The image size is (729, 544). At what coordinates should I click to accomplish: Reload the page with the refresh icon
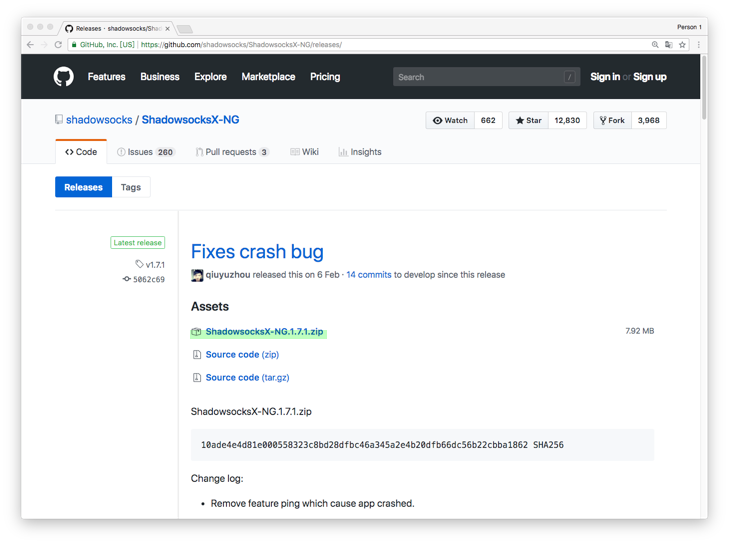point(58,45)
